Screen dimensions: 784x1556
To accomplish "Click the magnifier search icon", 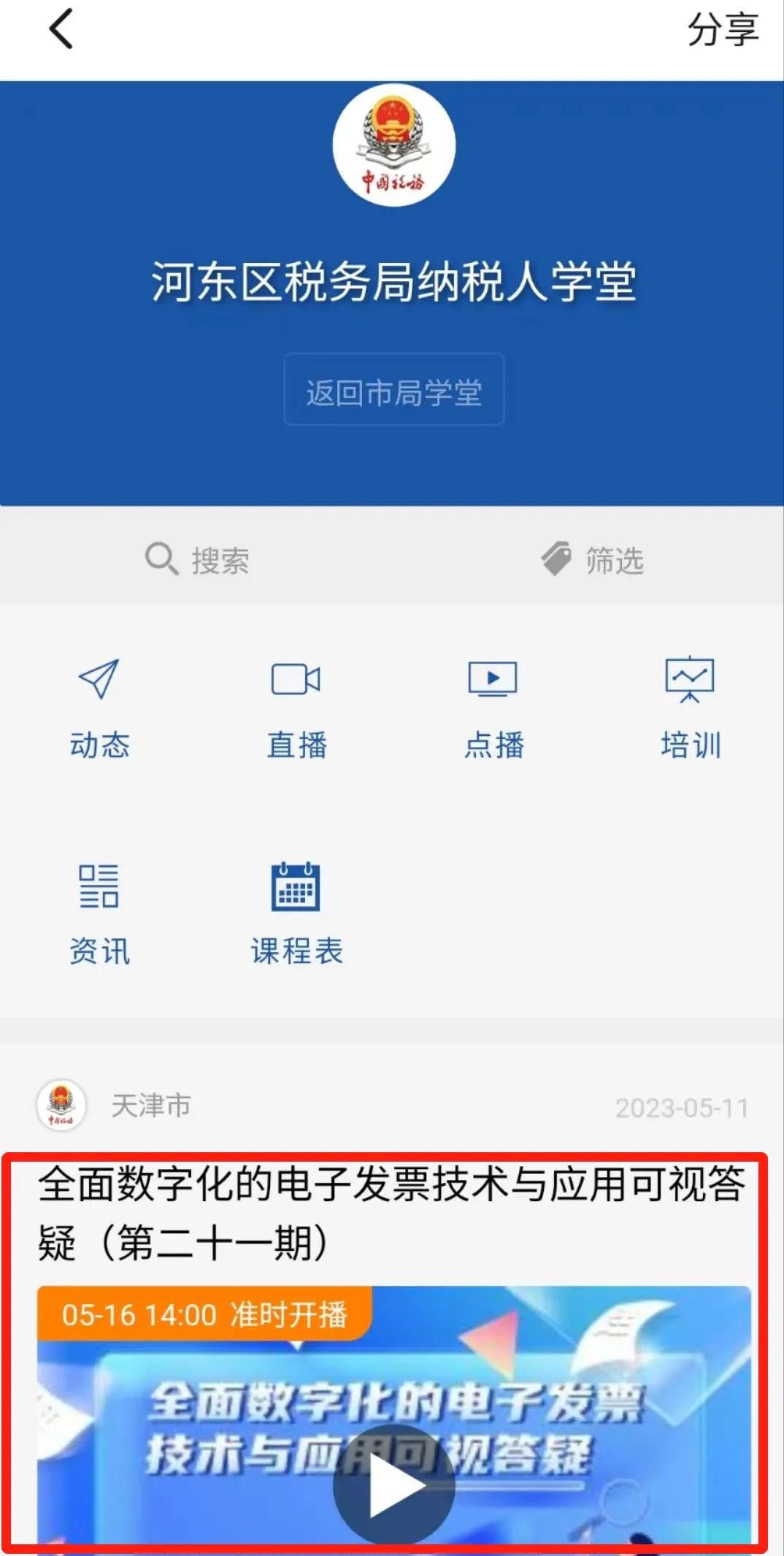I will pos(161,559).
